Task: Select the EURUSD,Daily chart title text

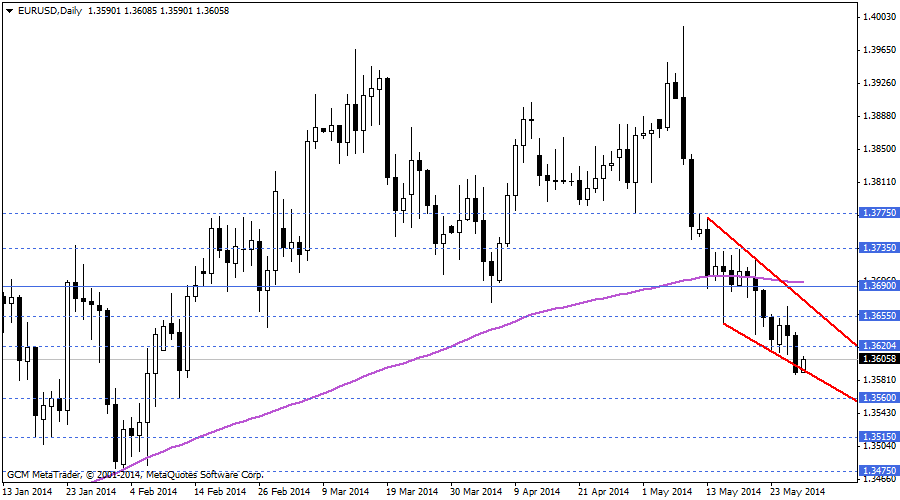Action: point(50,11)
